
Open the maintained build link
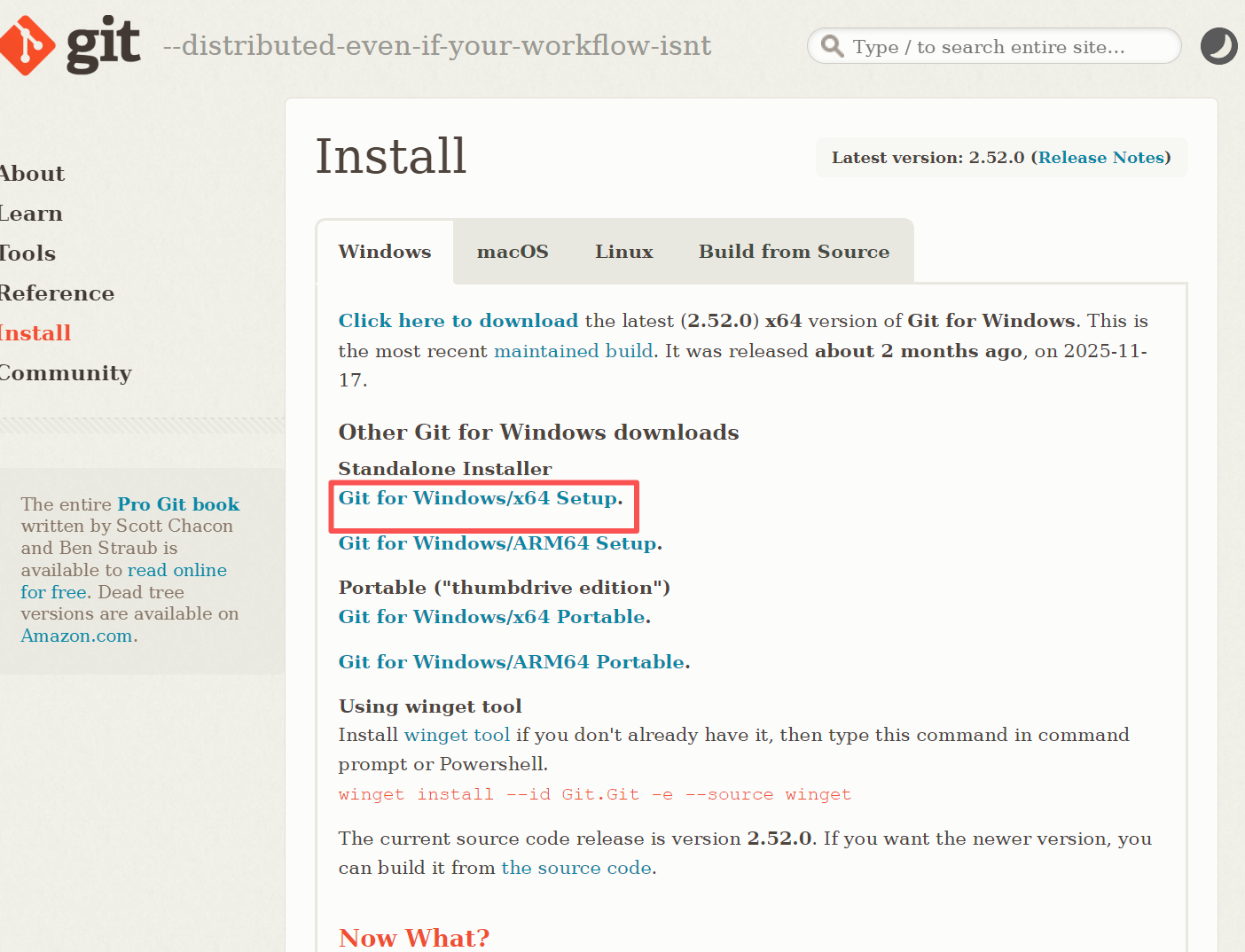[x=574, y=351]
